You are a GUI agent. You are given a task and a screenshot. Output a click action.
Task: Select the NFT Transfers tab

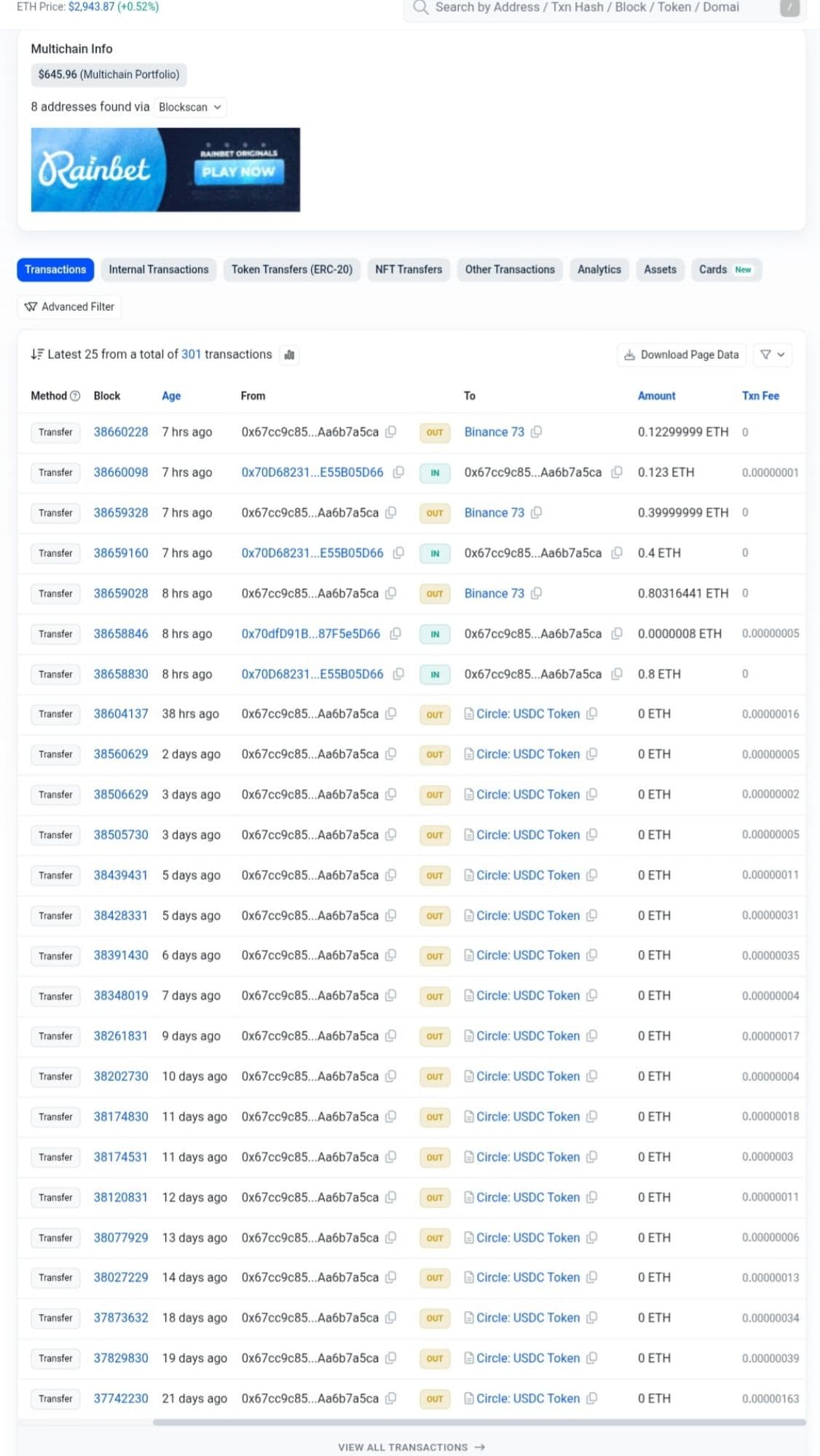coord(409,269)
